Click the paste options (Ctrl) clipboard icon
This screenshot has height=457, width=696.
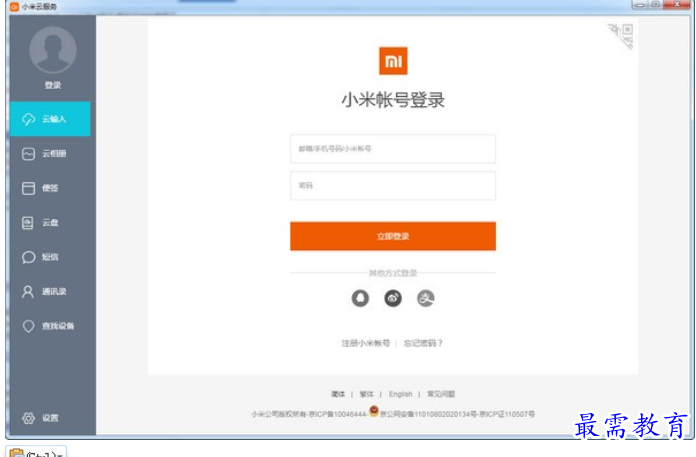point(16,453)
